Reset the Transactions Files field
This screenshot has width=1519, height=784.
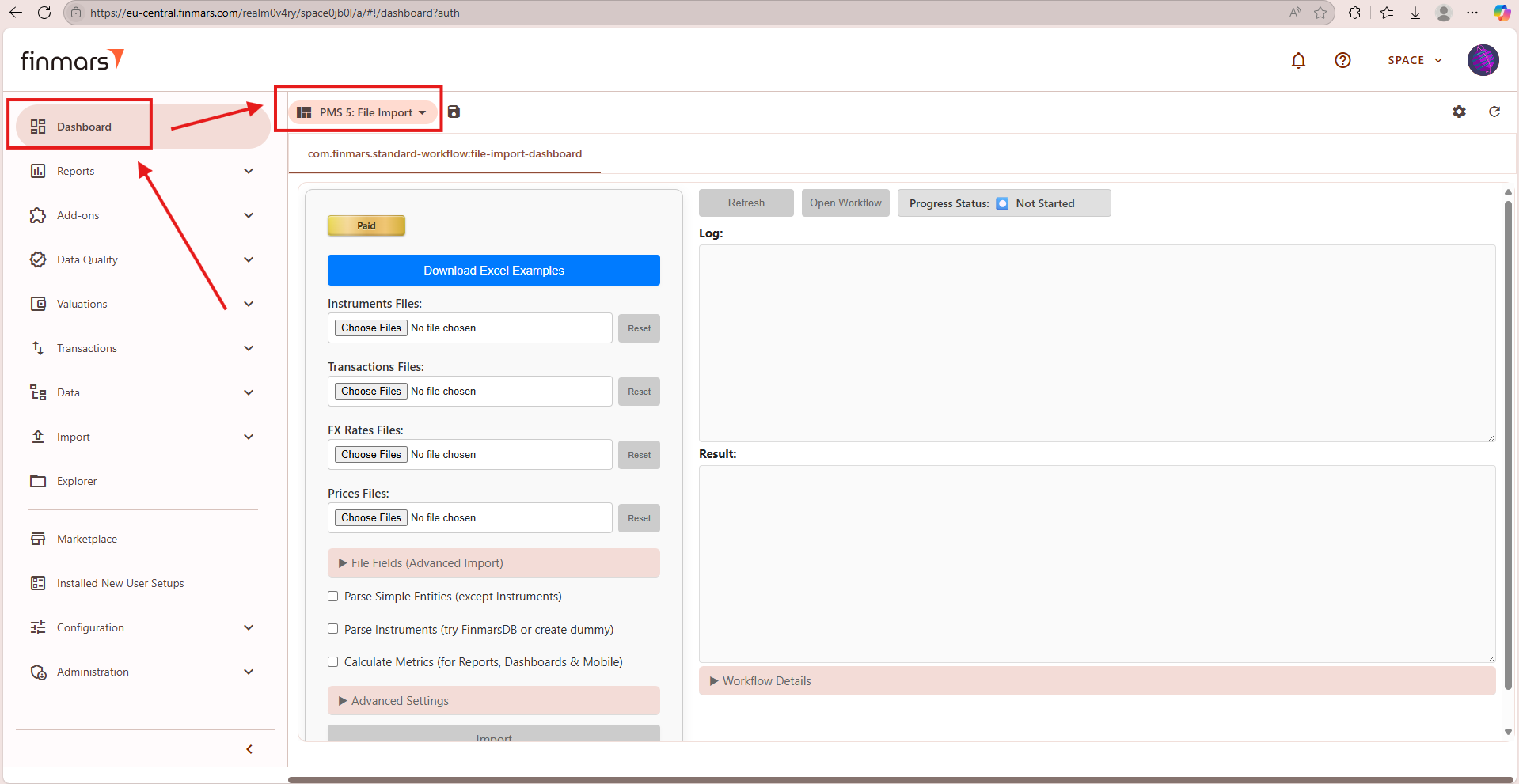coord(639,392)
